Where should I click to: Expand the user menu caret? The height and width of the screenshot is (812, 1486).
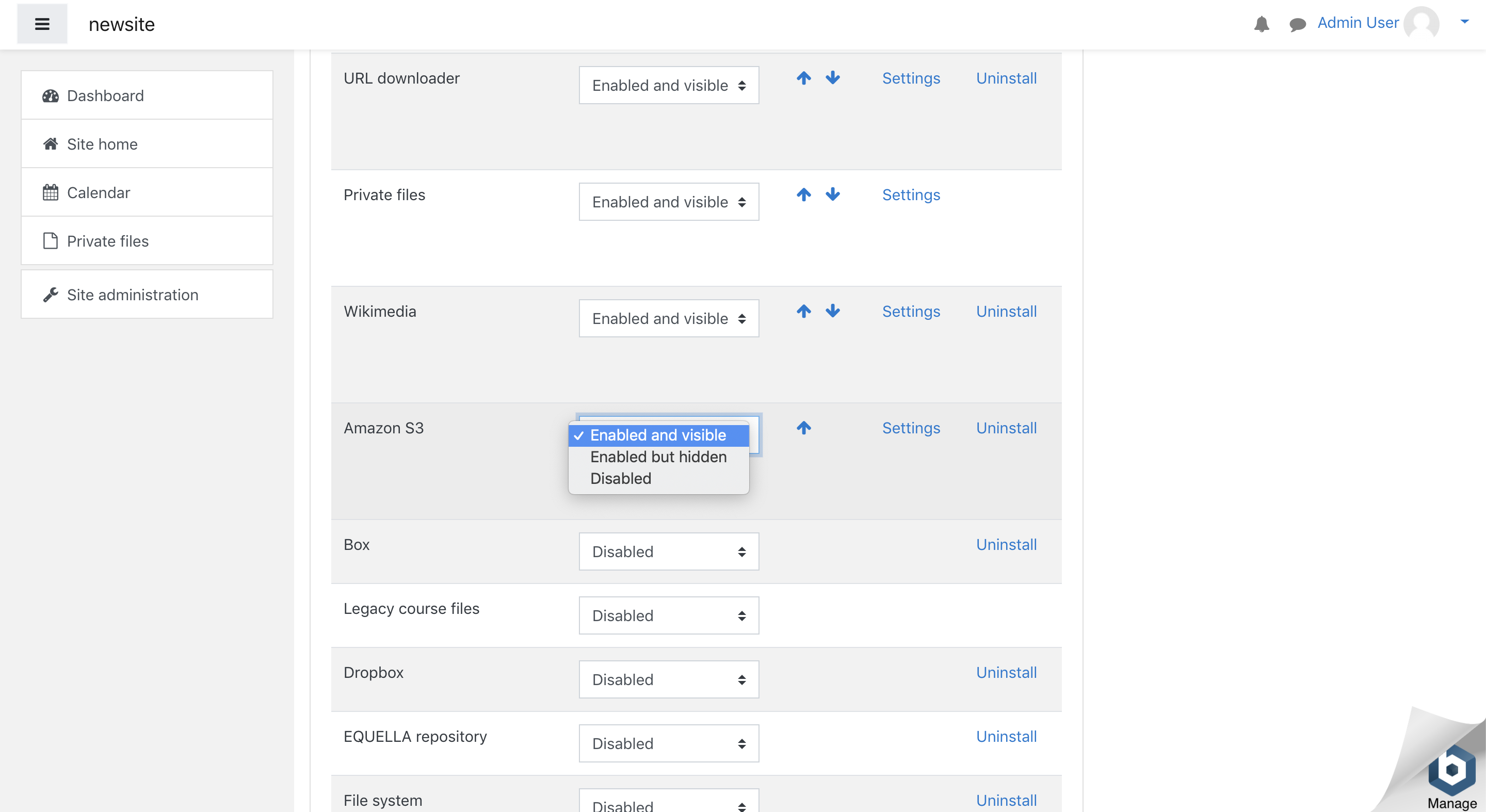(x=1464, y=22)
